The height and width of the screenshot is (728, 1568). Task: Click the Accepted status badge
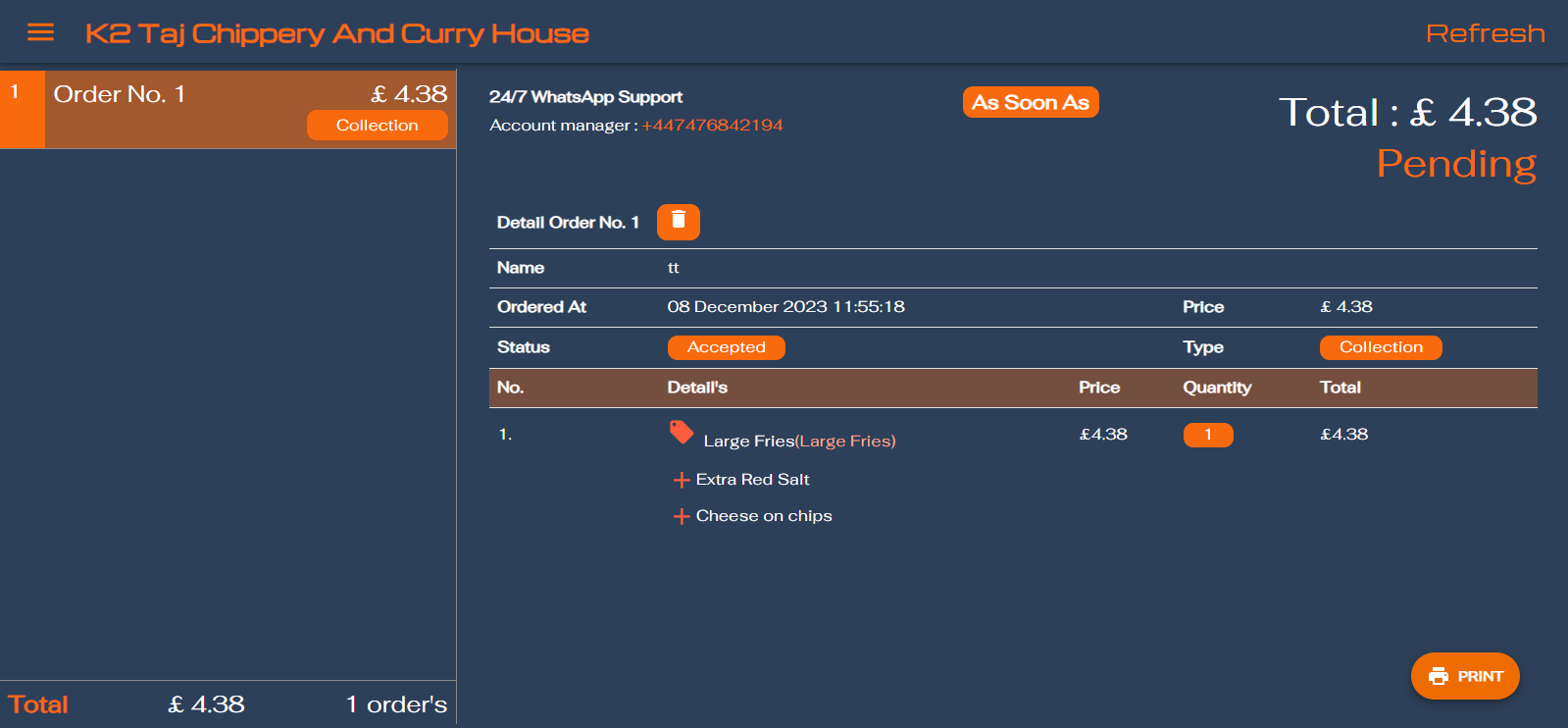(x=726, y=347)
